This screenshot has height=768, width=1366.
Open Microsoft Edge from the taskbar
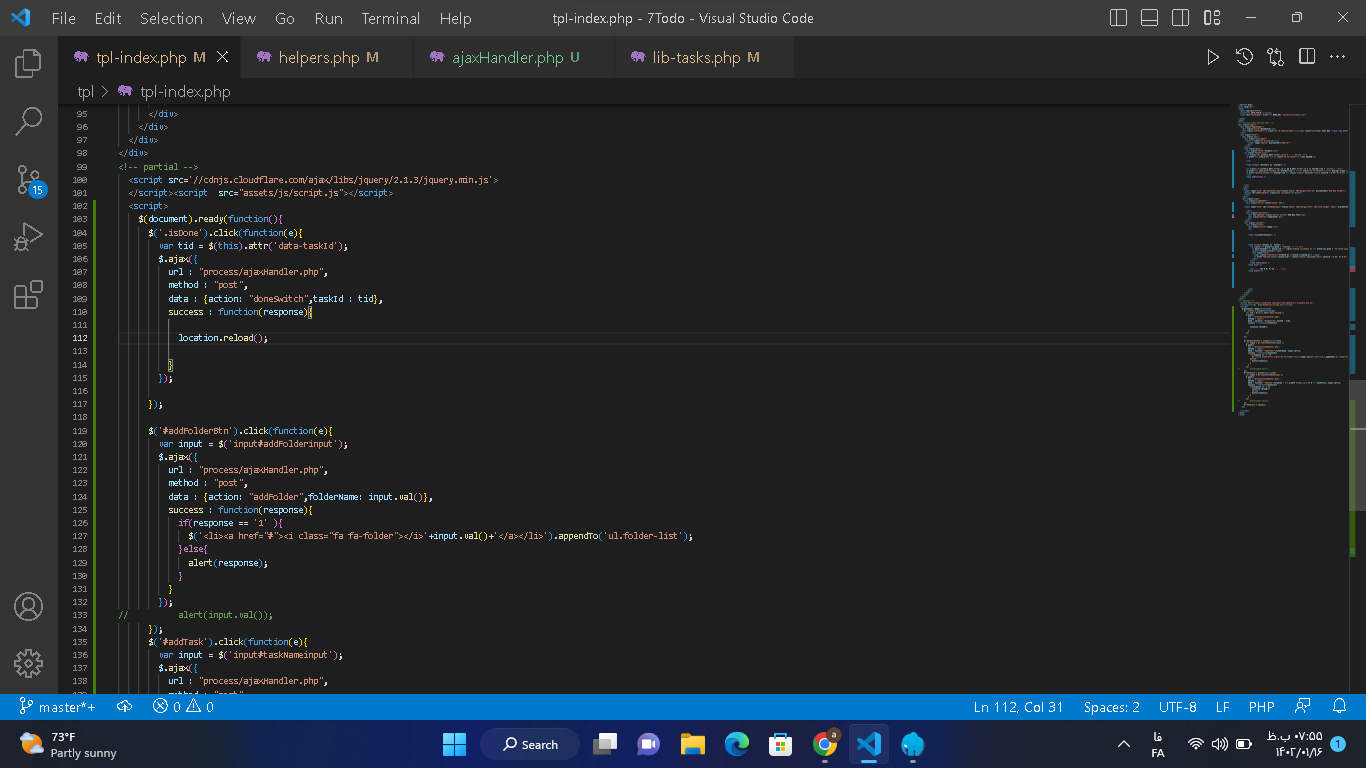[x=737, y=744]
